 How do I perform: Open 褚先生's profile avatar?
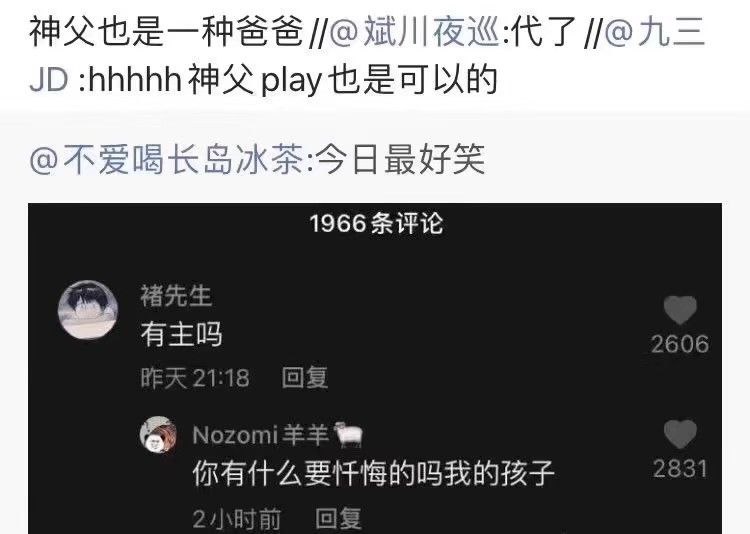(x=88, y=310)
